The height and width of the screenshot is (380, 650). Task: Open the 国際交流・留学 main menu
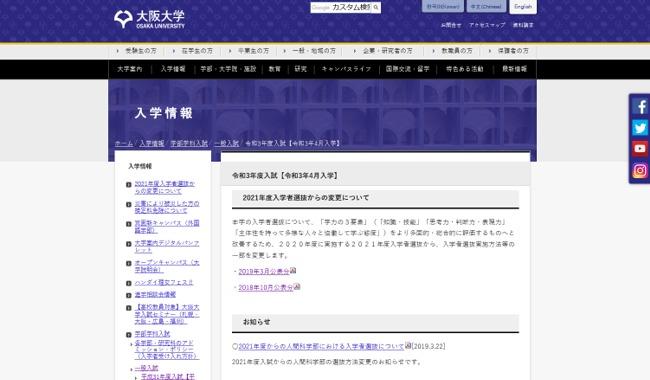coord(407,69)
